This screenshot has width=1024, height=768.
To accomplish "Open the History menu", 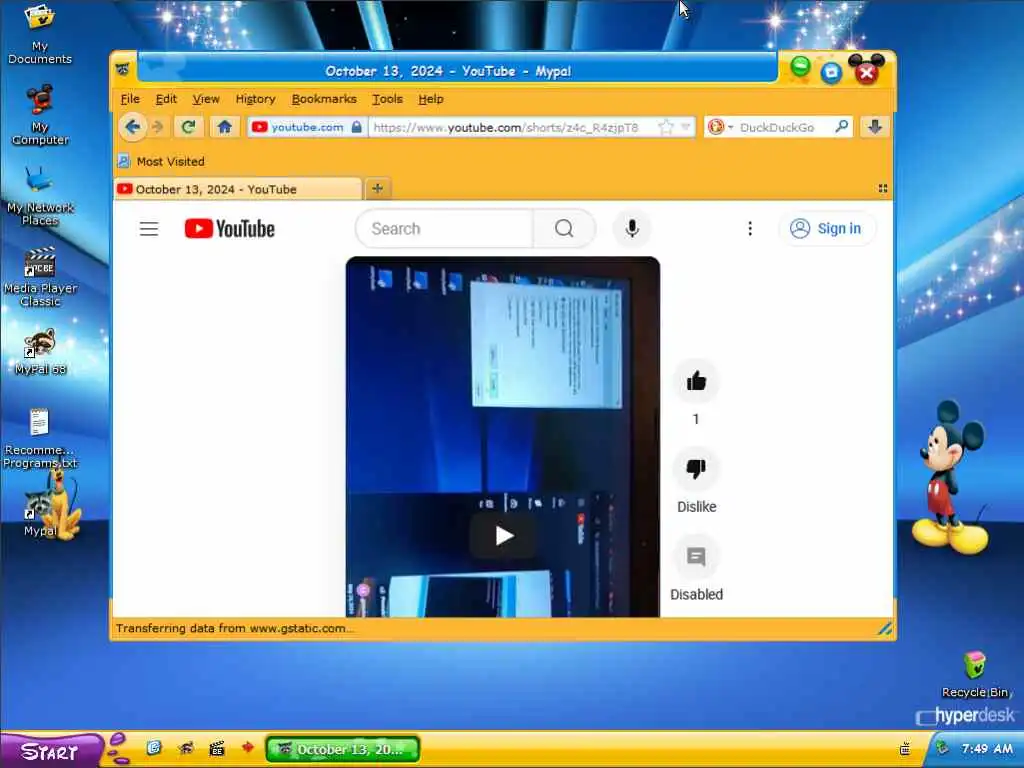I will (x=255, y=99).
